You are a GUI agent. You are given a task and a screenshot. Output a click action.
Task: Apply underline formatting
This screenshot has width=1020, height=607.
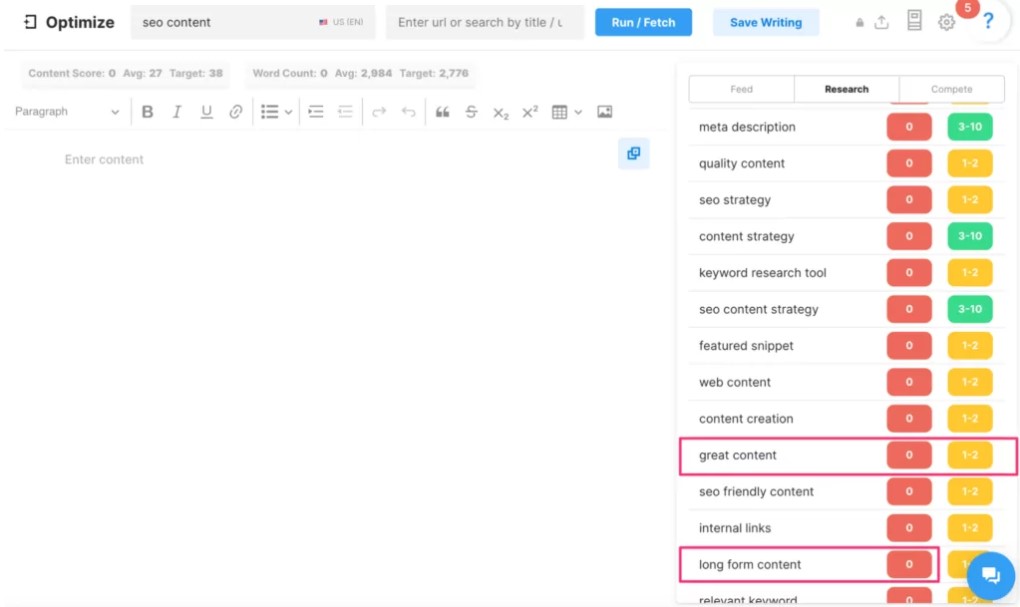click(x=206, y=111)
